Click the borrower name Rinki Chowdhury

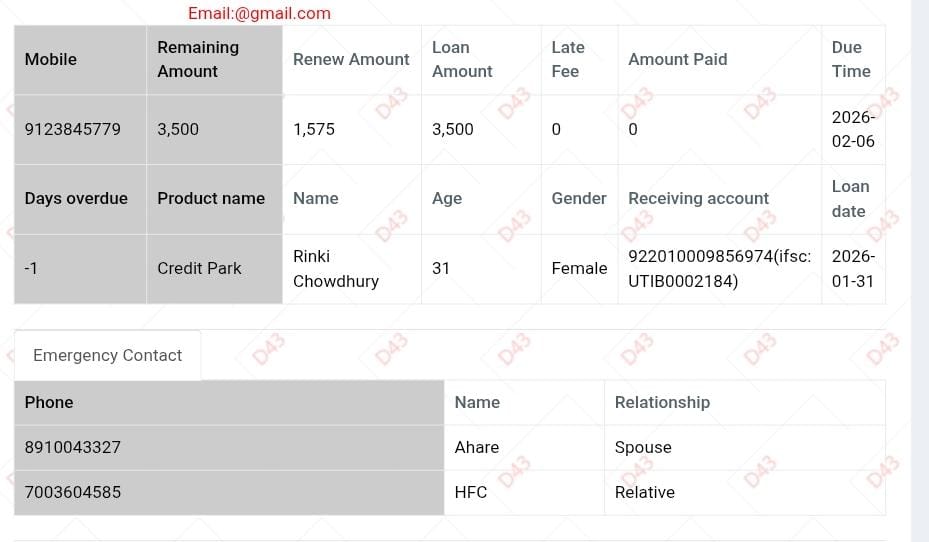pyautogui.click(x=335, y=268)
